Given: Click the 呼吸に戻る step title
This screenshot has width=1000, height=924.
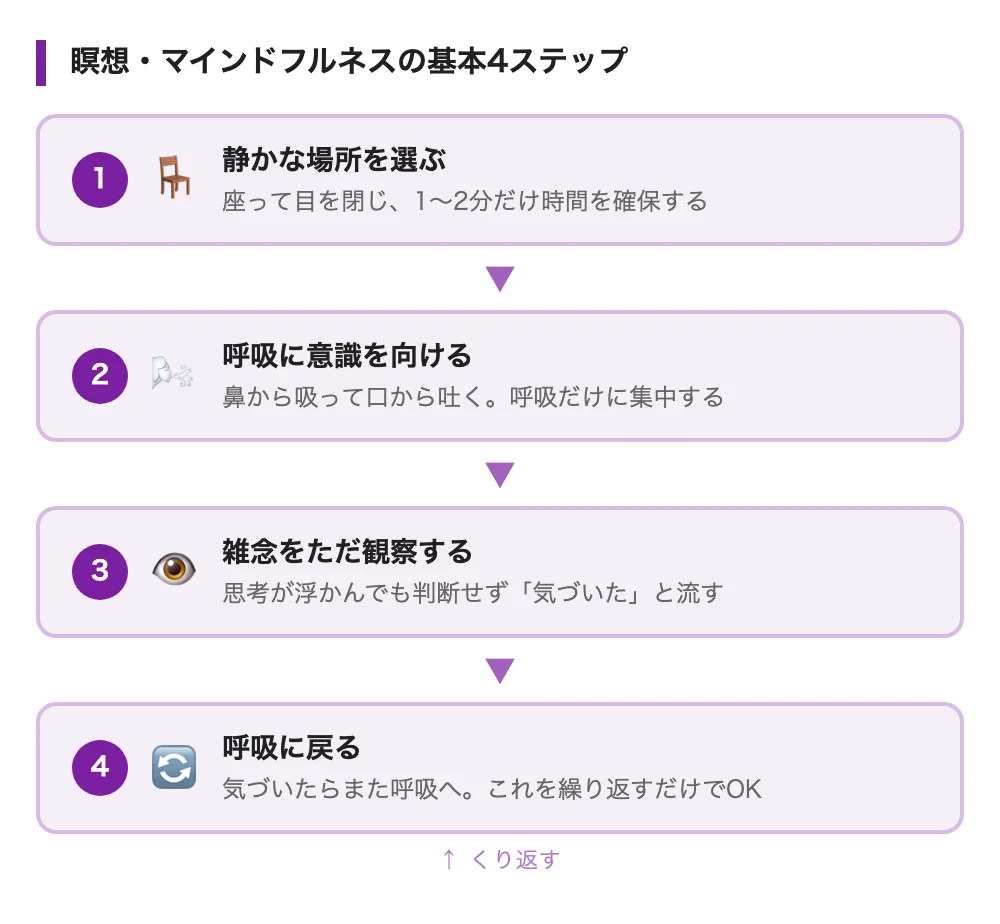Looking at the screenshot, I should click(x=290, y=747).
